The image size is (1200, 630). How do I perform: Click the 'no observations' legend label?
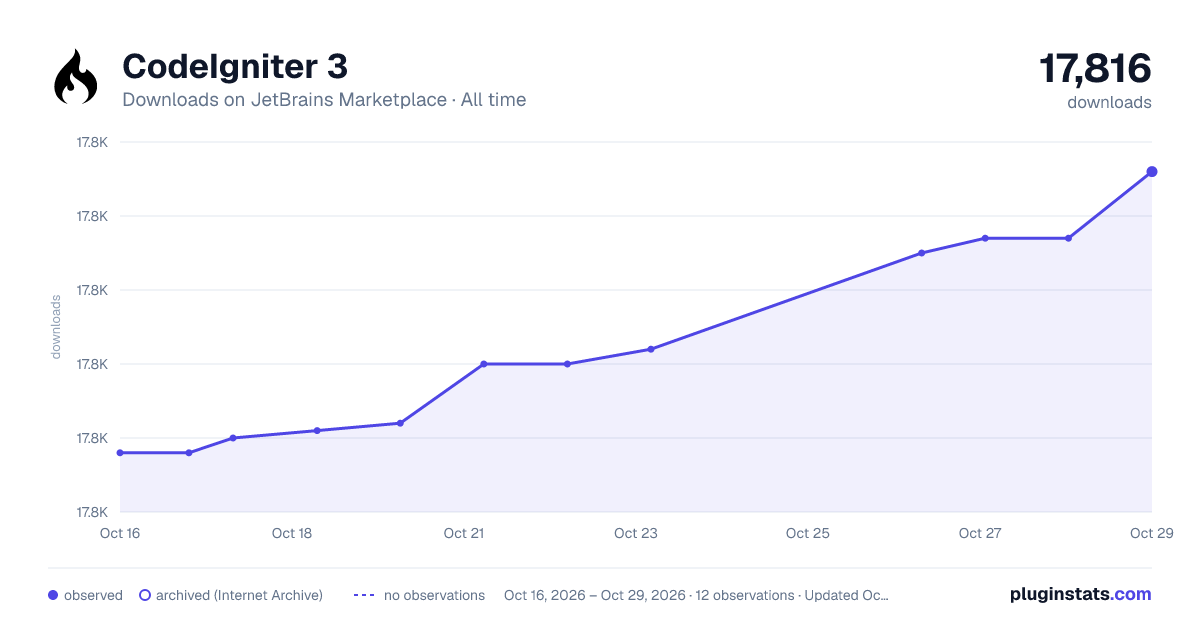pyautogui.click(x=434, y=595)
